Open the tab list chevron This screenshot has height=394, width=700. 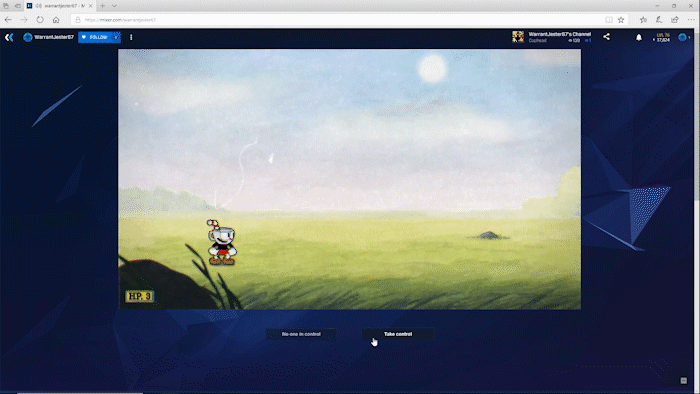click(114, 6)
